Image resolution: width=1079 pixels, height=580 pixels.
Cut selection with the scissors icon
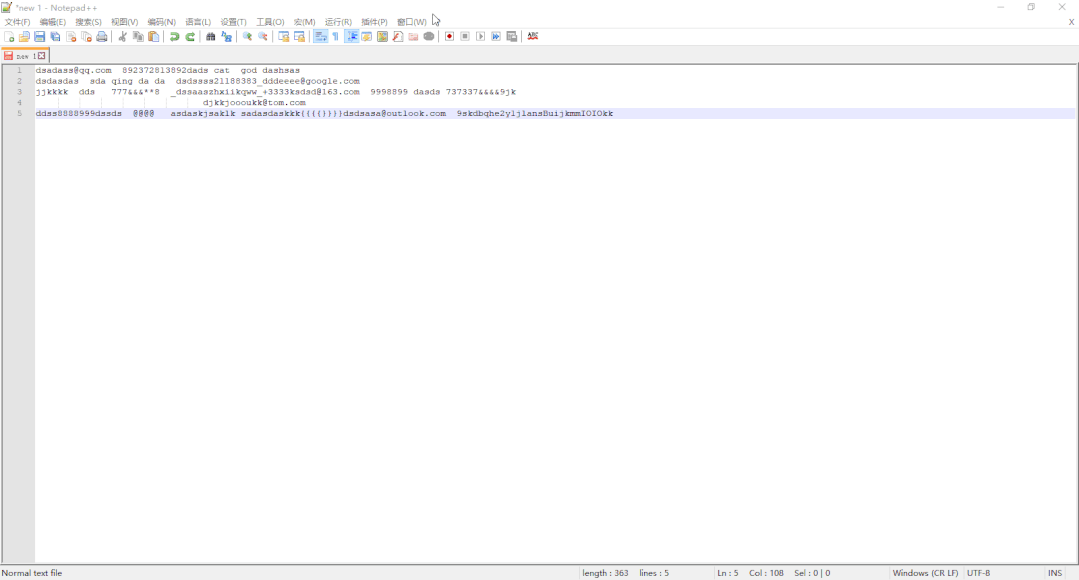[122, 36]
